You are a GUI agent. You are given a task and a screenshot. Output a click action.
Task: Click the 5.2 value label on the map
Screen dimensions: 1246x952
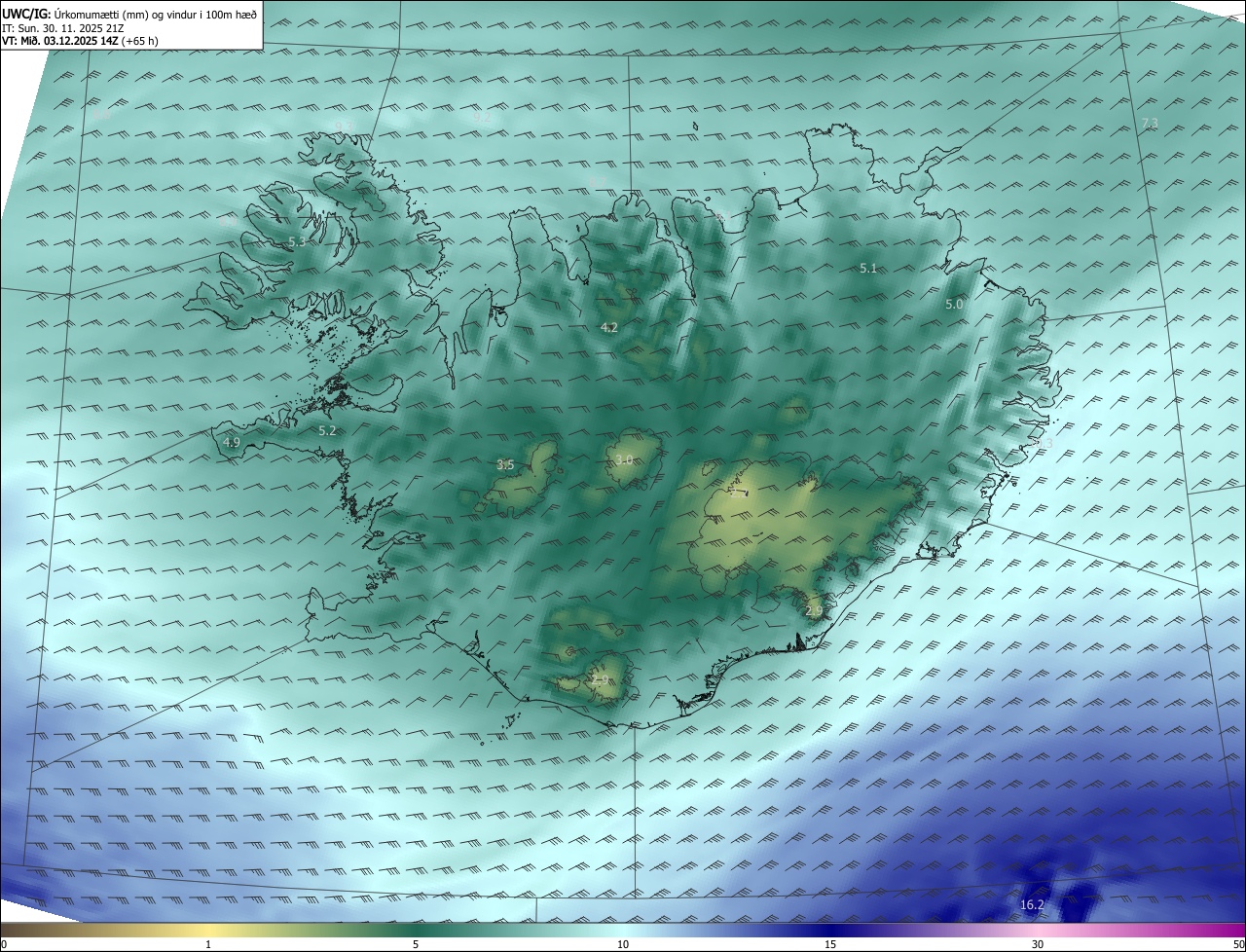[327, 430]
